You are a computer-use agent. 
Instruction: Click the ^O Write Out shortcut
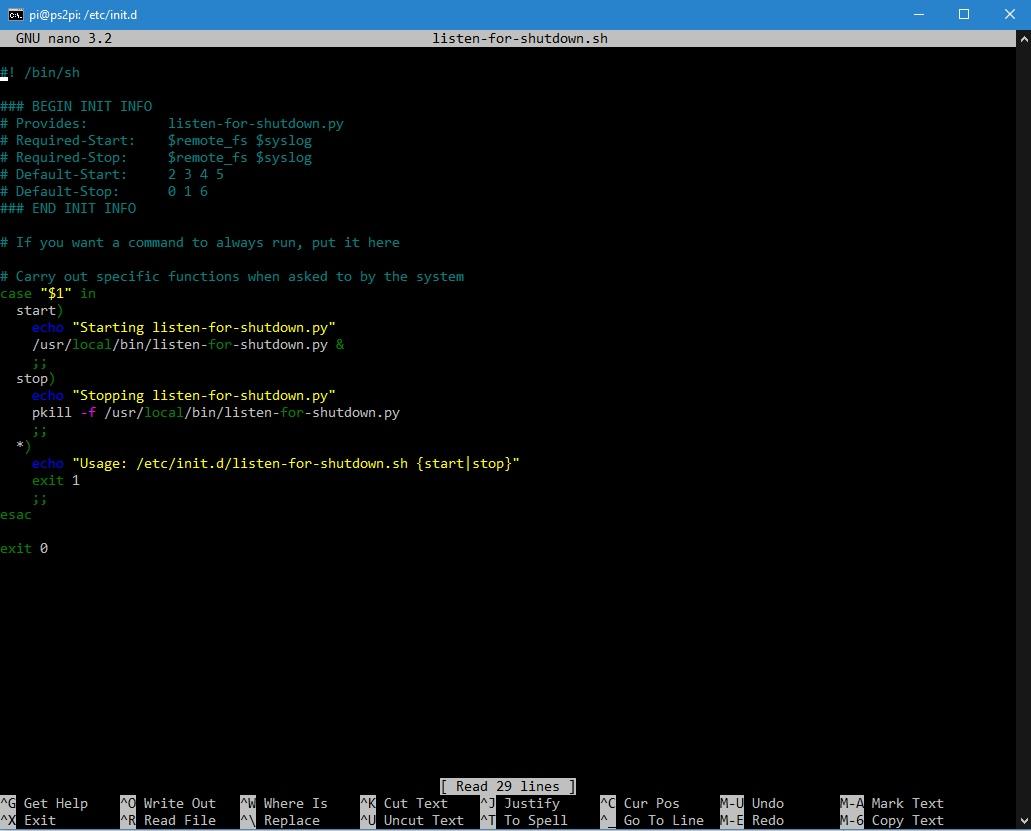[168, 803]
